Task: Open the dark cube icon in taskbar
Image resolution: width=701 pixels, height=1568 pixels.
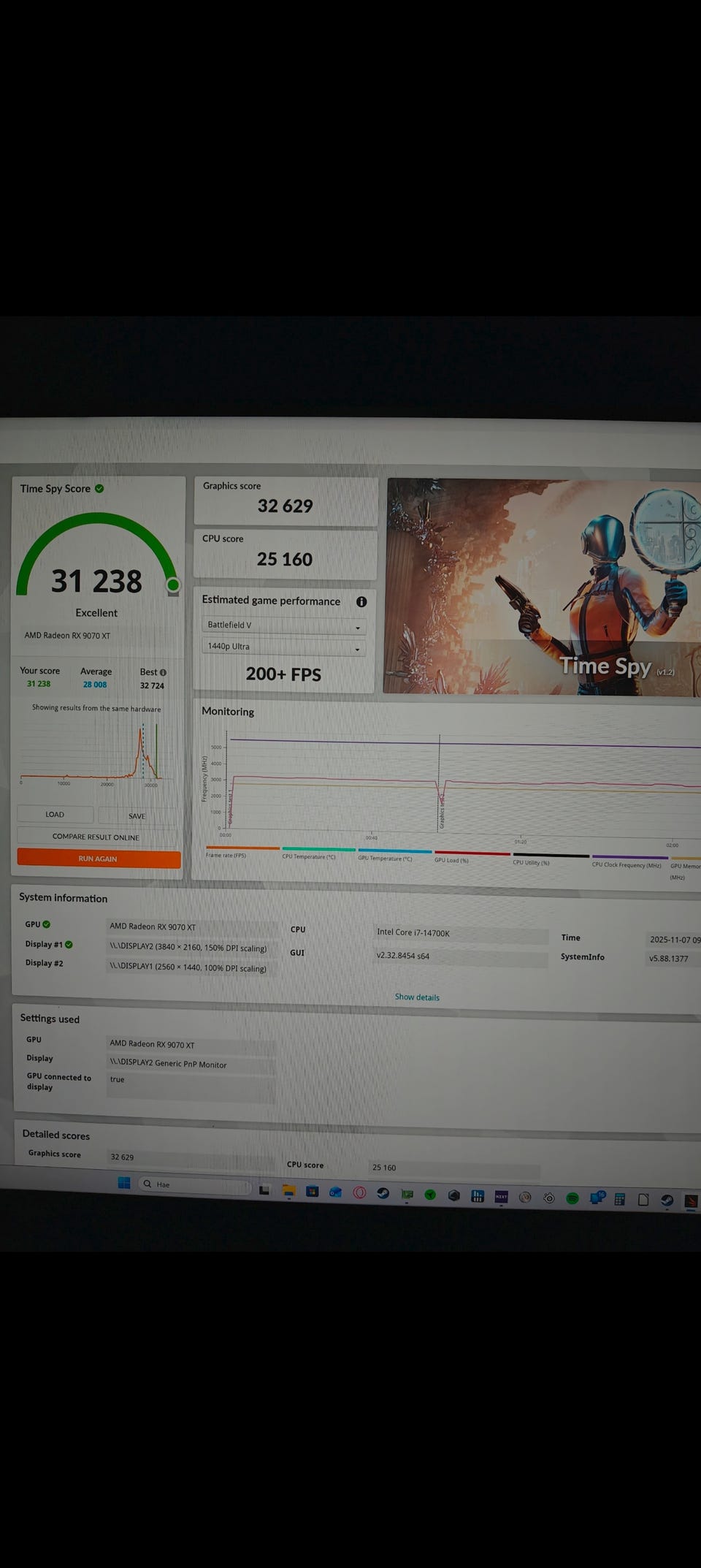Action: click(x=453, y=1195)
